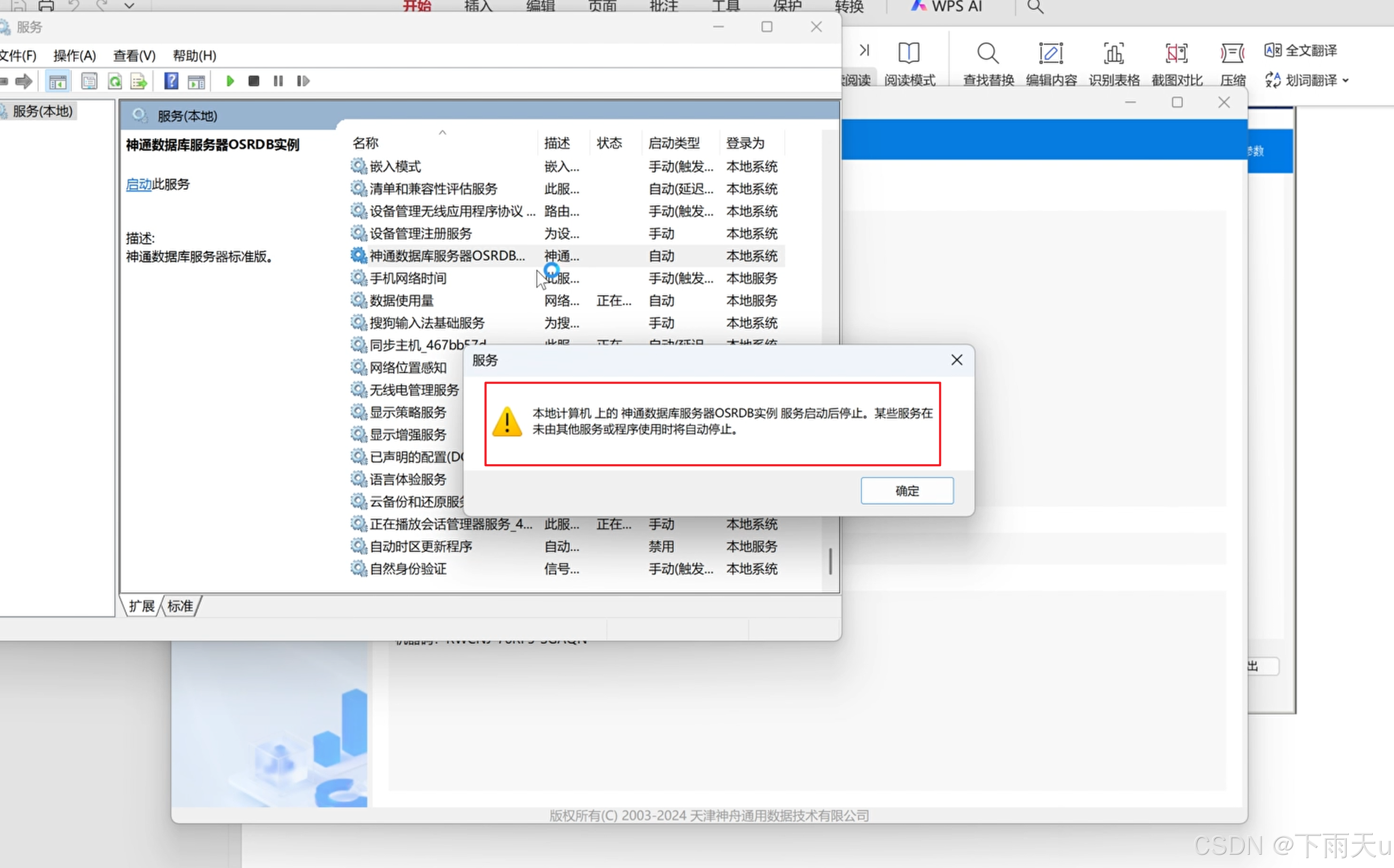Select the 搜狗输入法基础服务 service row
The height and width of the screenshot is (868, 1394).
427,323
